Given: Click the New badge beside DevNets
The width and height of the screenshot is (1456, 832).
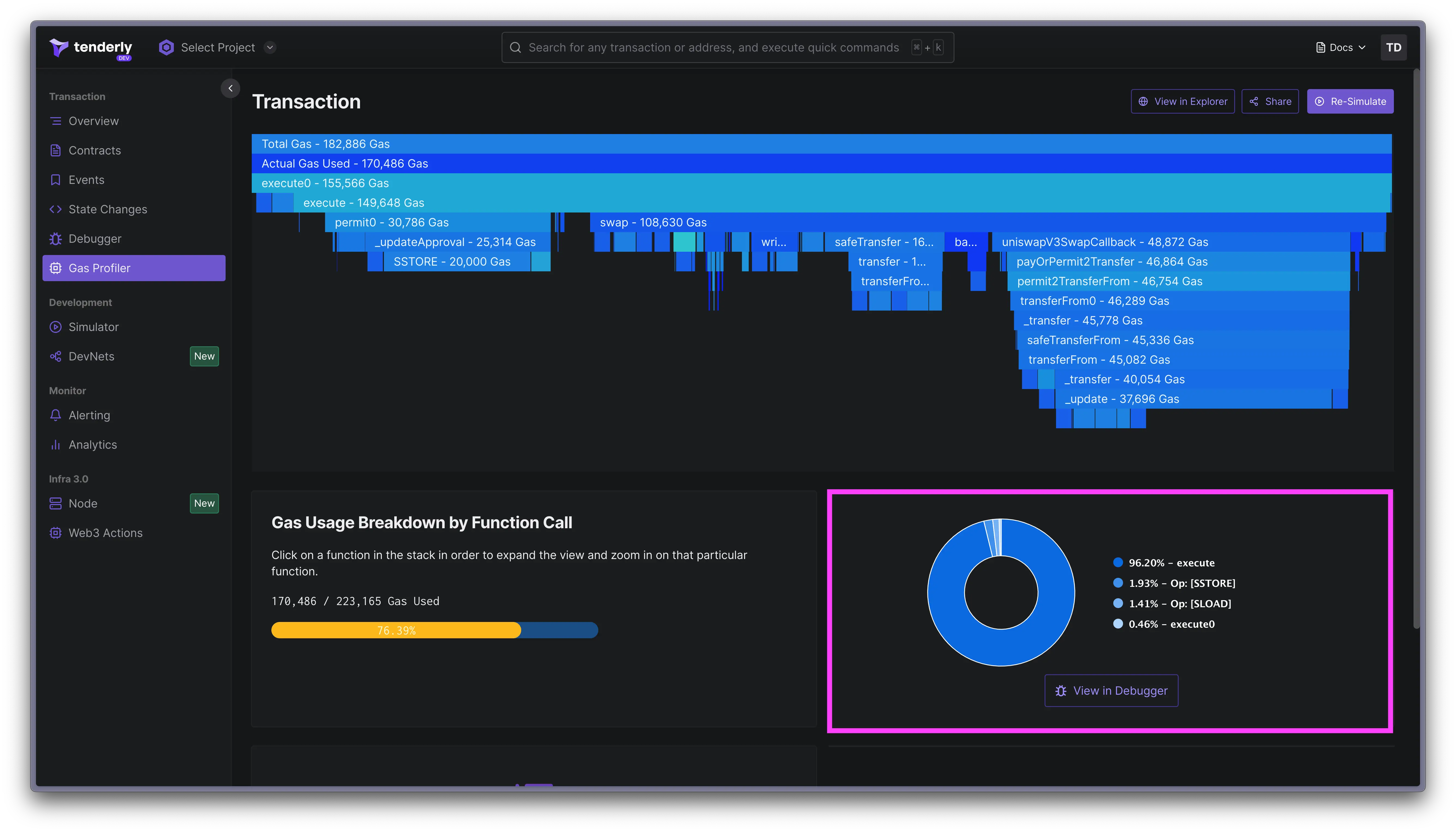Looking at the screenshot, I should (x=204, y=357).
